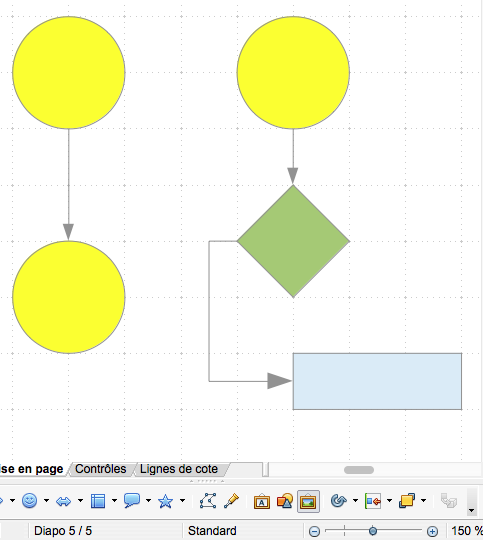The width and height of the screenshot is (483, 540).
Task: Click the insert picture from file icon
Action: pyautogui.click(x=308, y=501)
